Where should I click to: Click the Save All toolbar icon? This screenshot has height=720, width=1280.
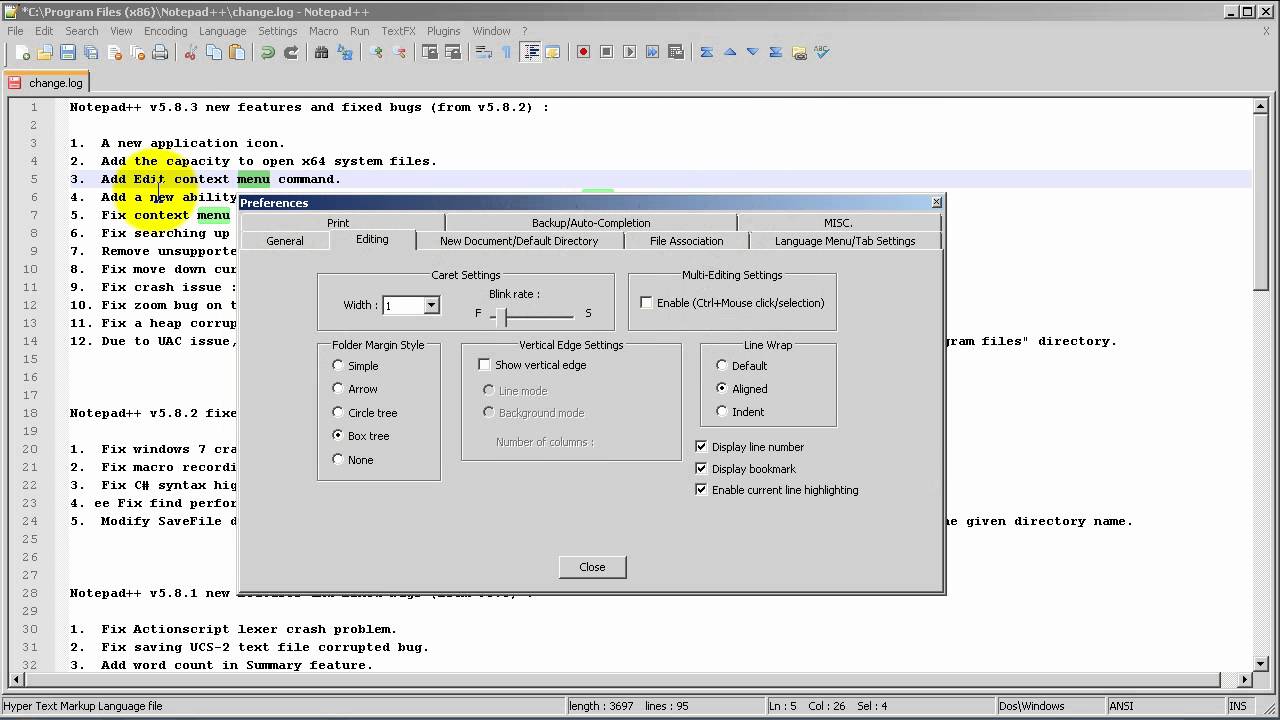91,52
